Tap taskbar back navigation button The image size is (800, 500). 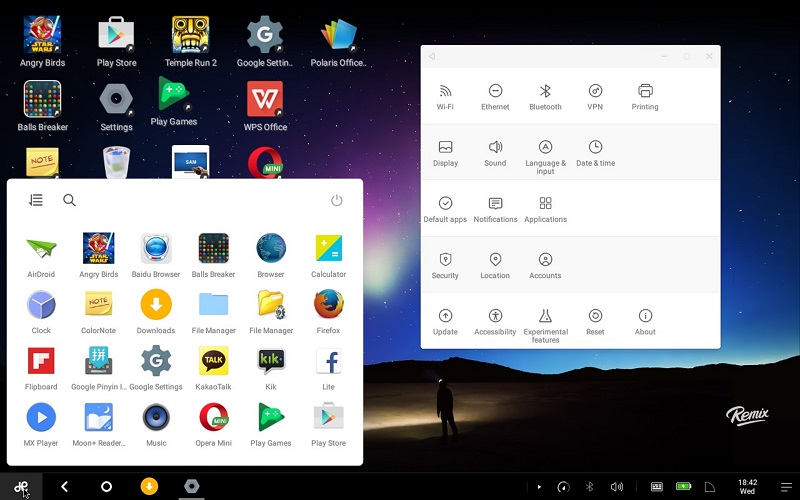click(64, 487)
